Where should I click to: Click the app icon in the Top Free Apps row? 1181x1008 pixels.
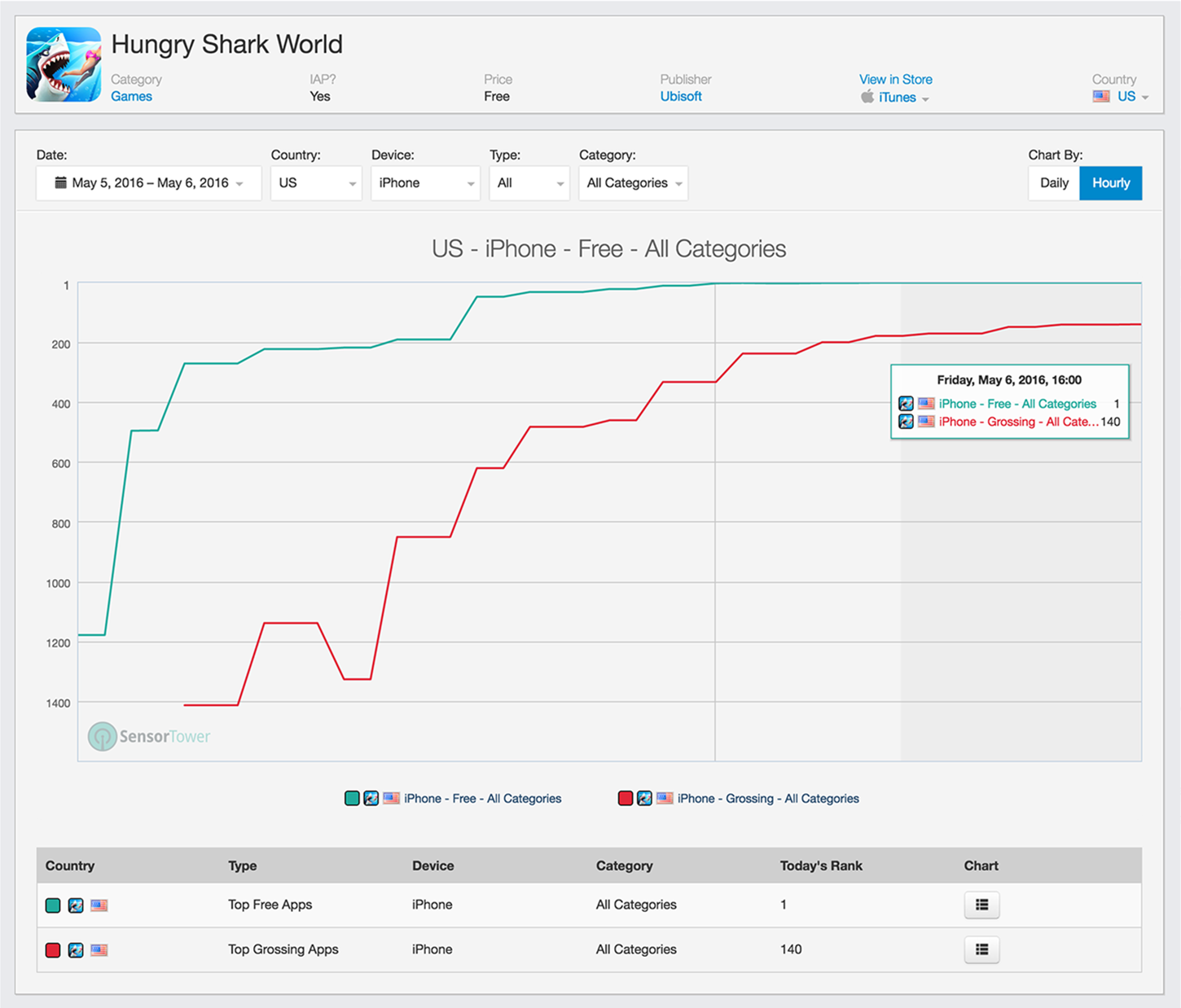[x=76, y=905]
